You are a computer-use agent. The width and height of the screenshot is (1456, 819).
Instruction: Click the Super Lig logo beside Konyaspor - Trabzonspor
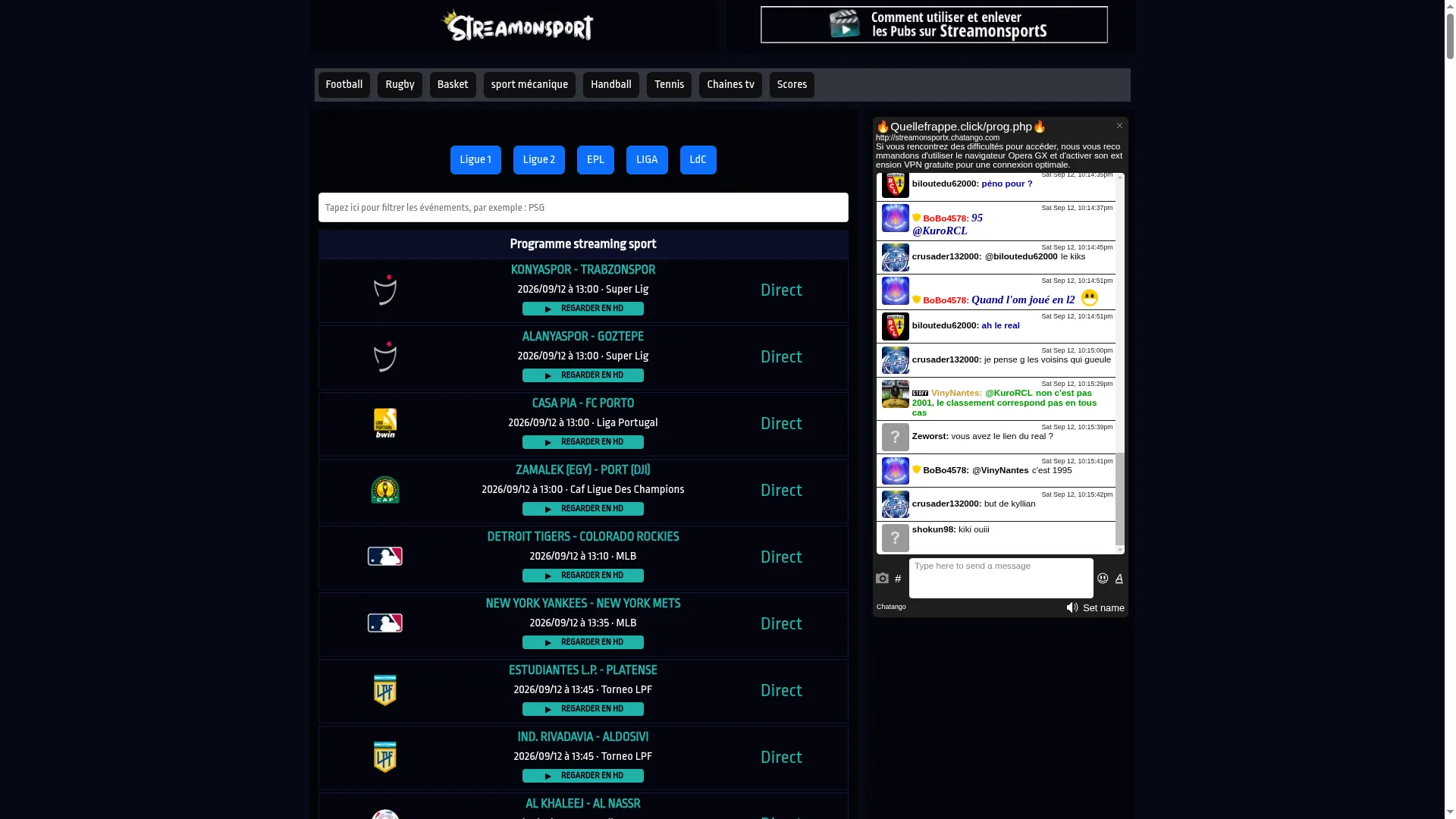(x=385, y=290)
